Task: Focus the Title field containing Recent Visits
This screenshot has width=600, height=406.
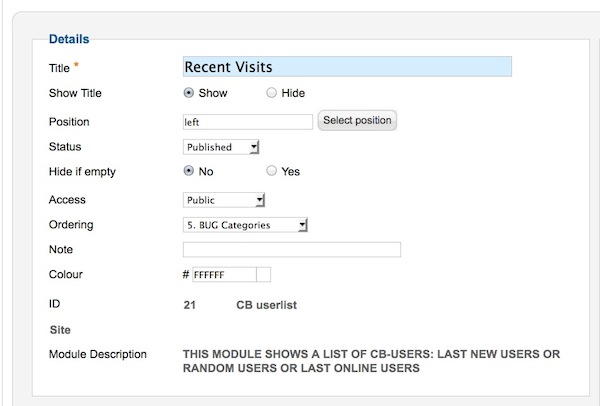Action: [x=347, y=67]
